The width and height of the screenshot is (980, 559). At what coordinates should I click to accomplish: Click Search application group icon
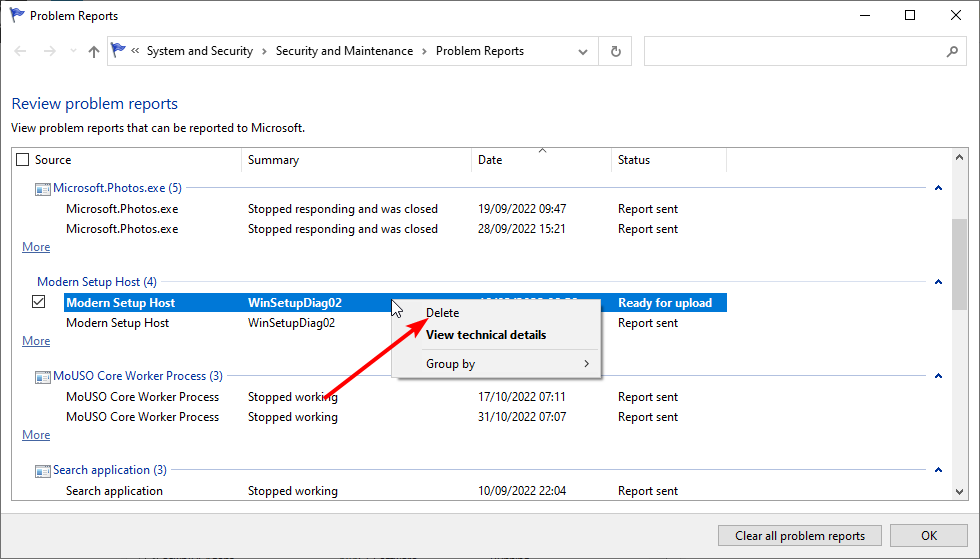42,471
